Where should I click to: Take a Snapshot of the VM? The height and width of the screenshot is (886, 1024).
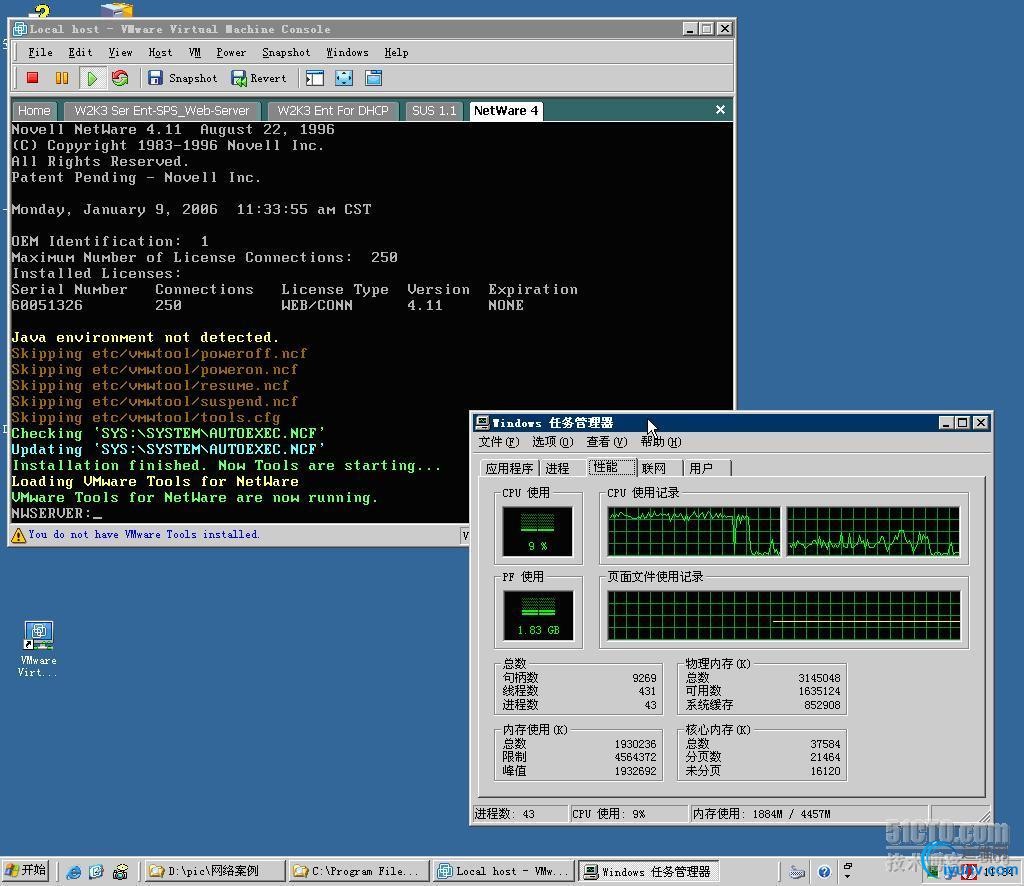tap(182, 78)
